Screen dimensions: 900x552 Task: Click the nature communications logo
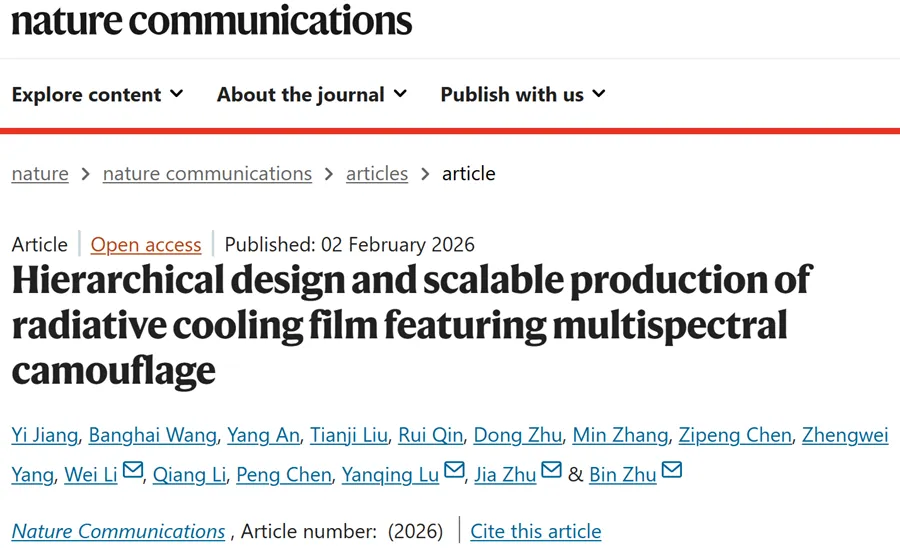pyautogui.click(x=212, y=20)
